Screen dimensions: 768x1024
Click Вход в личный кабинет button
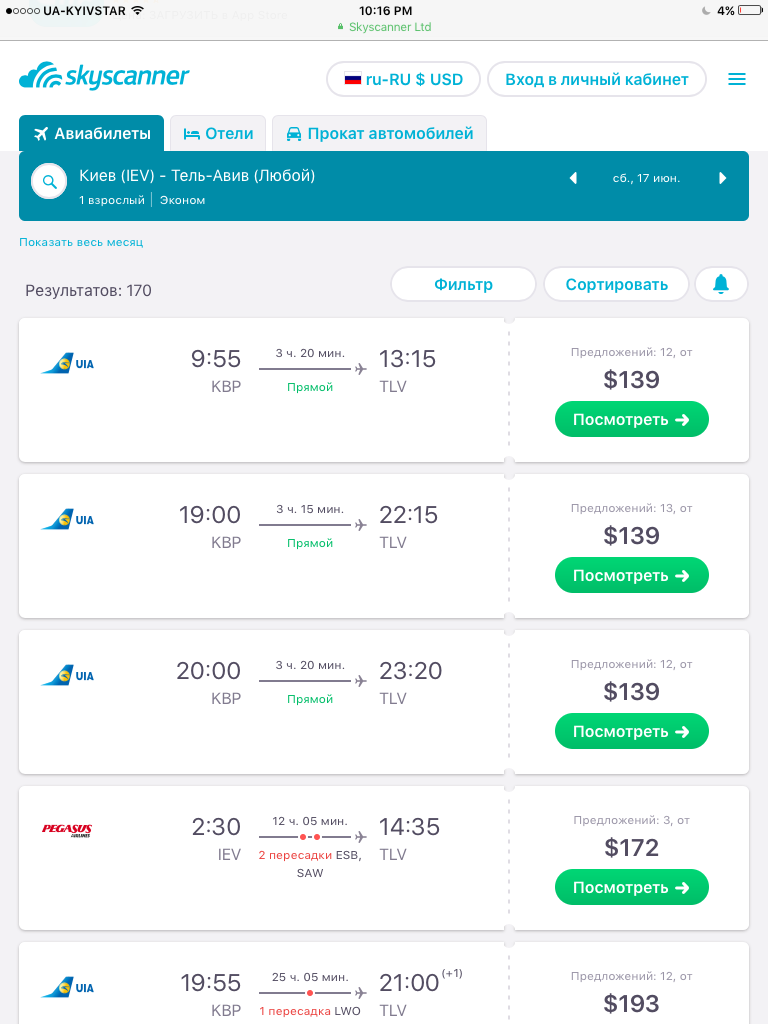(x=597, y=79)
